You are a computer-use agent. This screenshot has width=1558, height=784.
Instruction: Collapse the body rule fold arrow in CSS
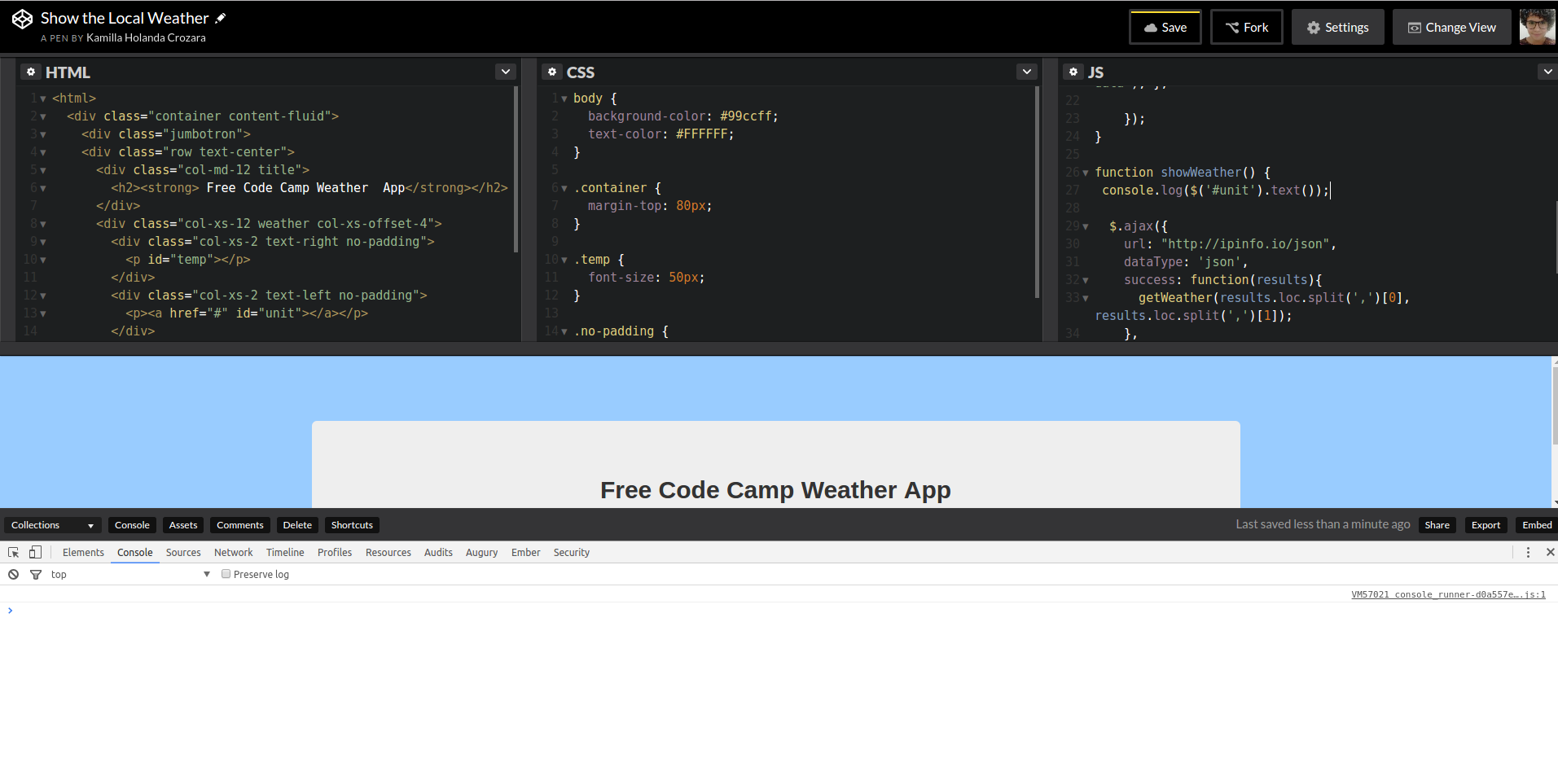tap(564, 99)
